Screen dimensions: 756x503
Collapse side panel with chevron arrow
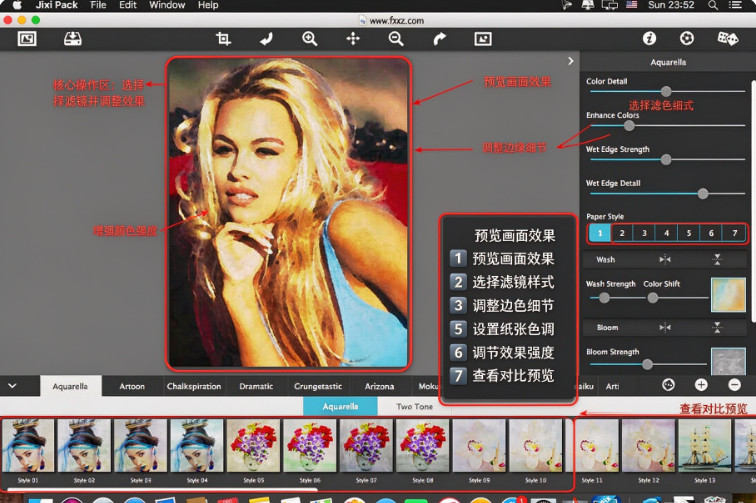pos(571,61)
